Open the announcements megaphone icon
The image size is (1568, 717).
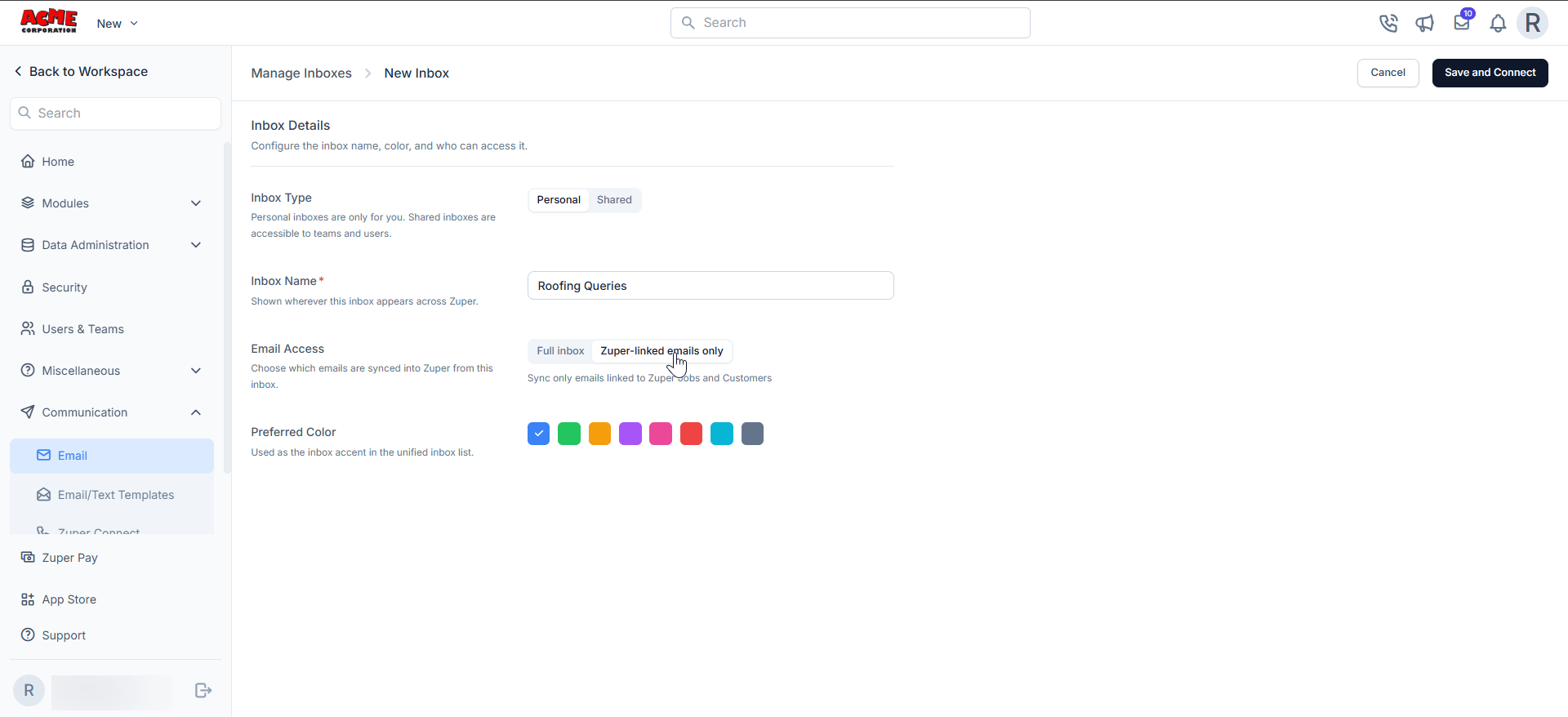(x=1425, y=23)
